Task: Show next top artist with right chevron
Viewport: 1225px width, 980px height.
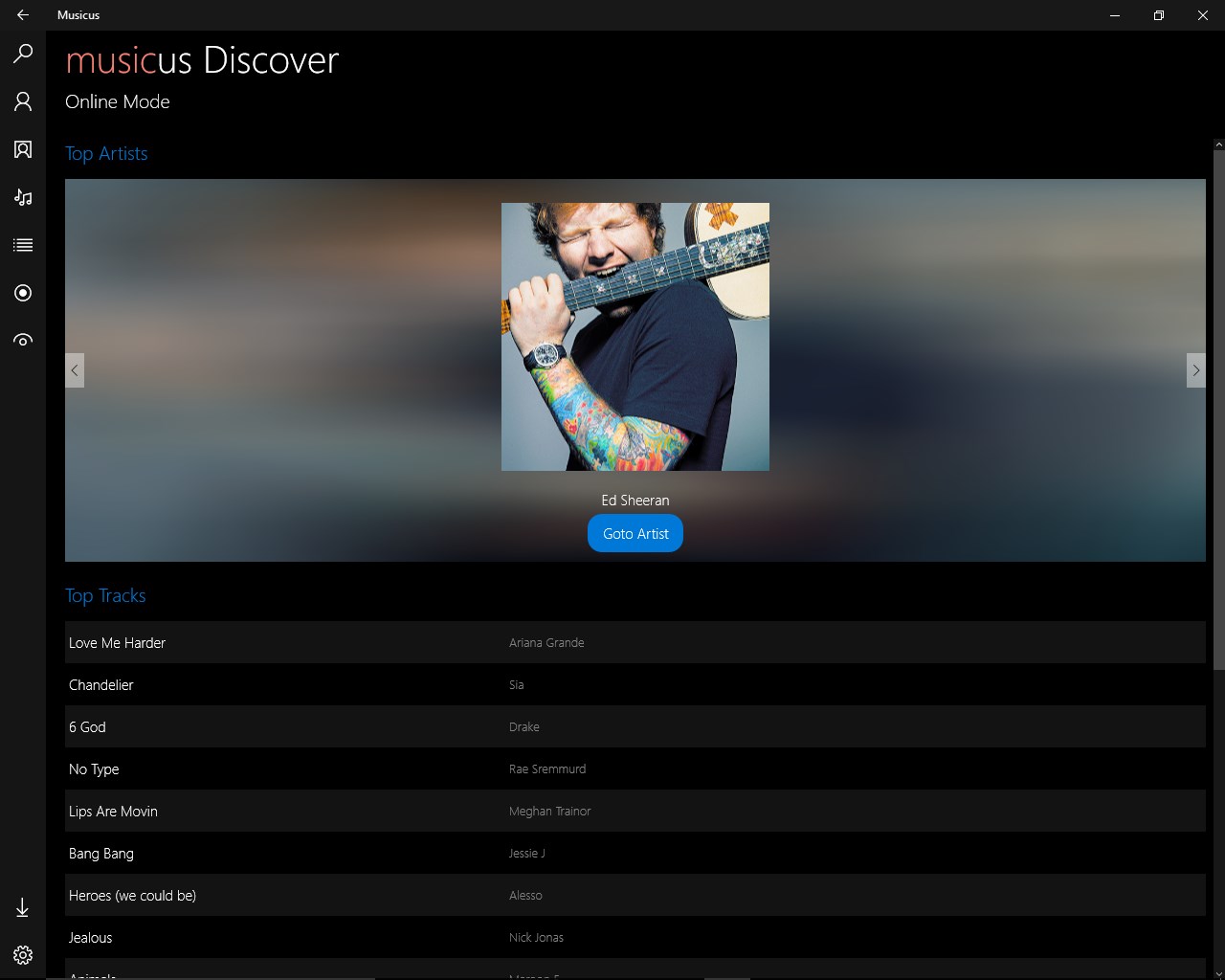Action: coord(1195,370)
